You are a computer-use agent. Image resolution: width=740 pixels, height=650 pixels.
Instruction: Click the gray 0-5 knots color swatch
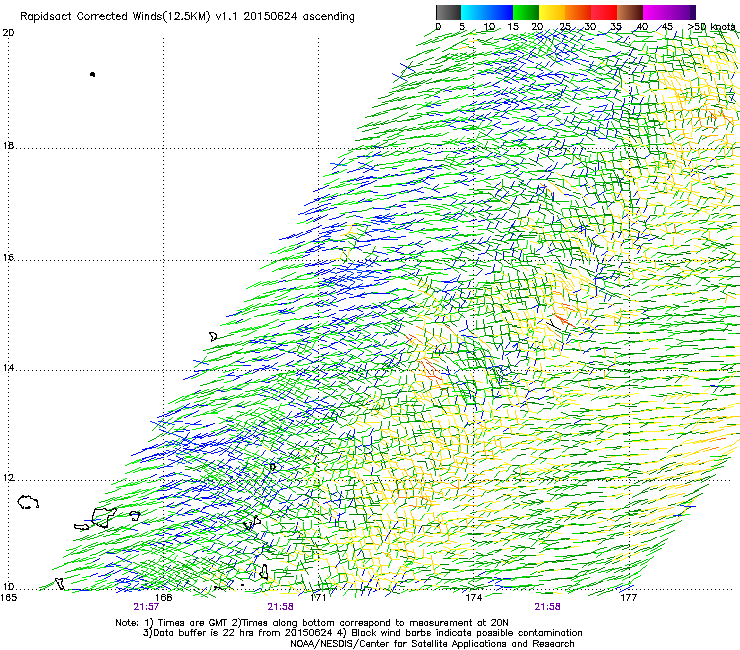(x=449, y=12)
